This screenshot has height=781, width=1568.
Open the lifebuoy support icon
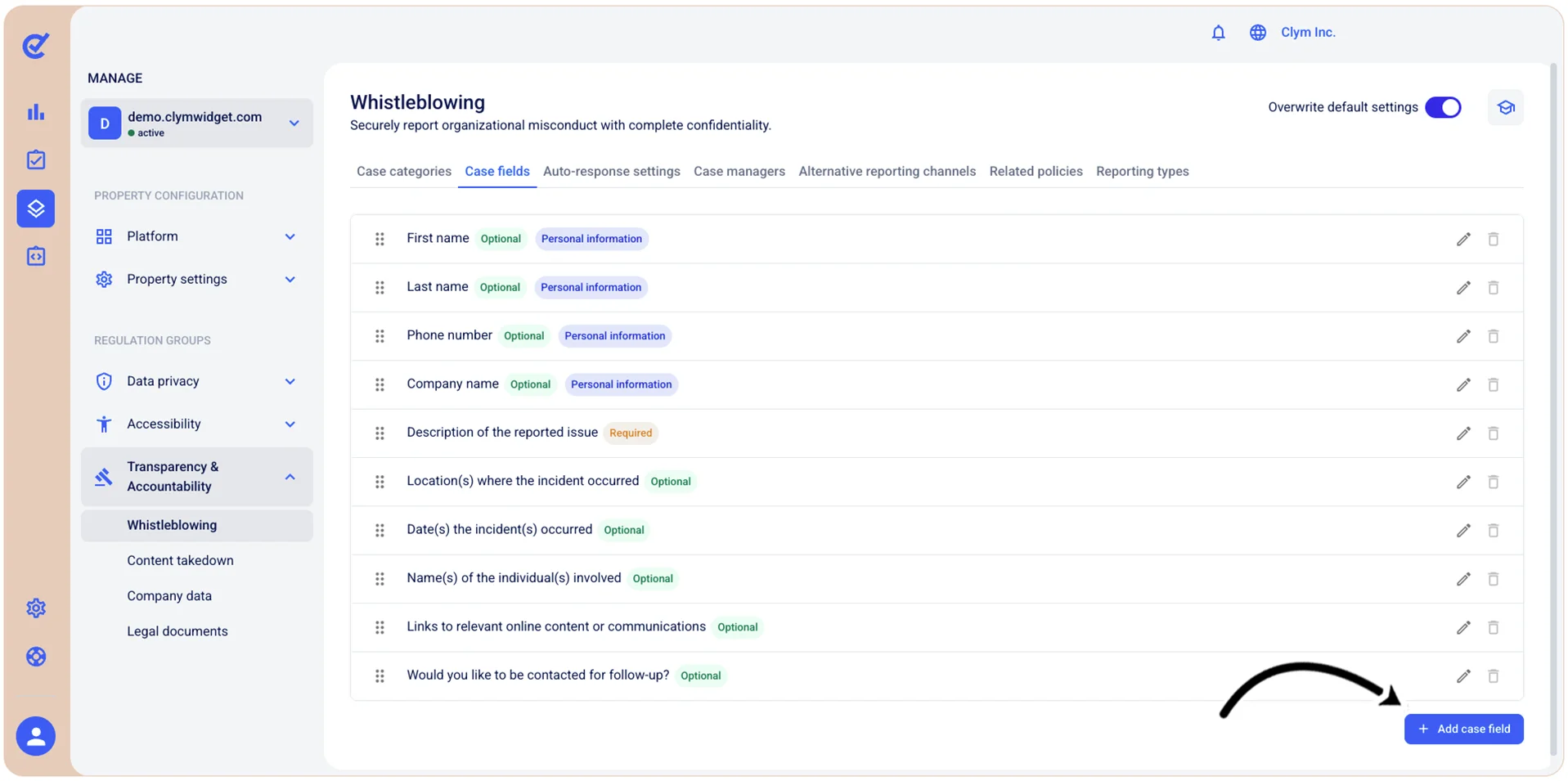[x=36, y=657]
